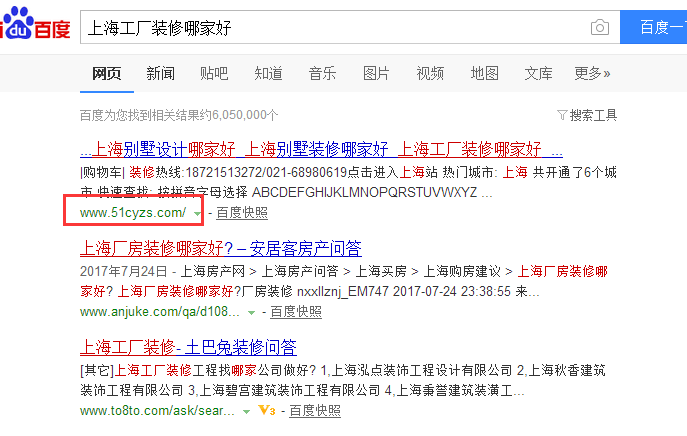Viewport: 687px width, 436px height.
Task: Open the 贴吧 tab
Action: [x=214, y=73]
